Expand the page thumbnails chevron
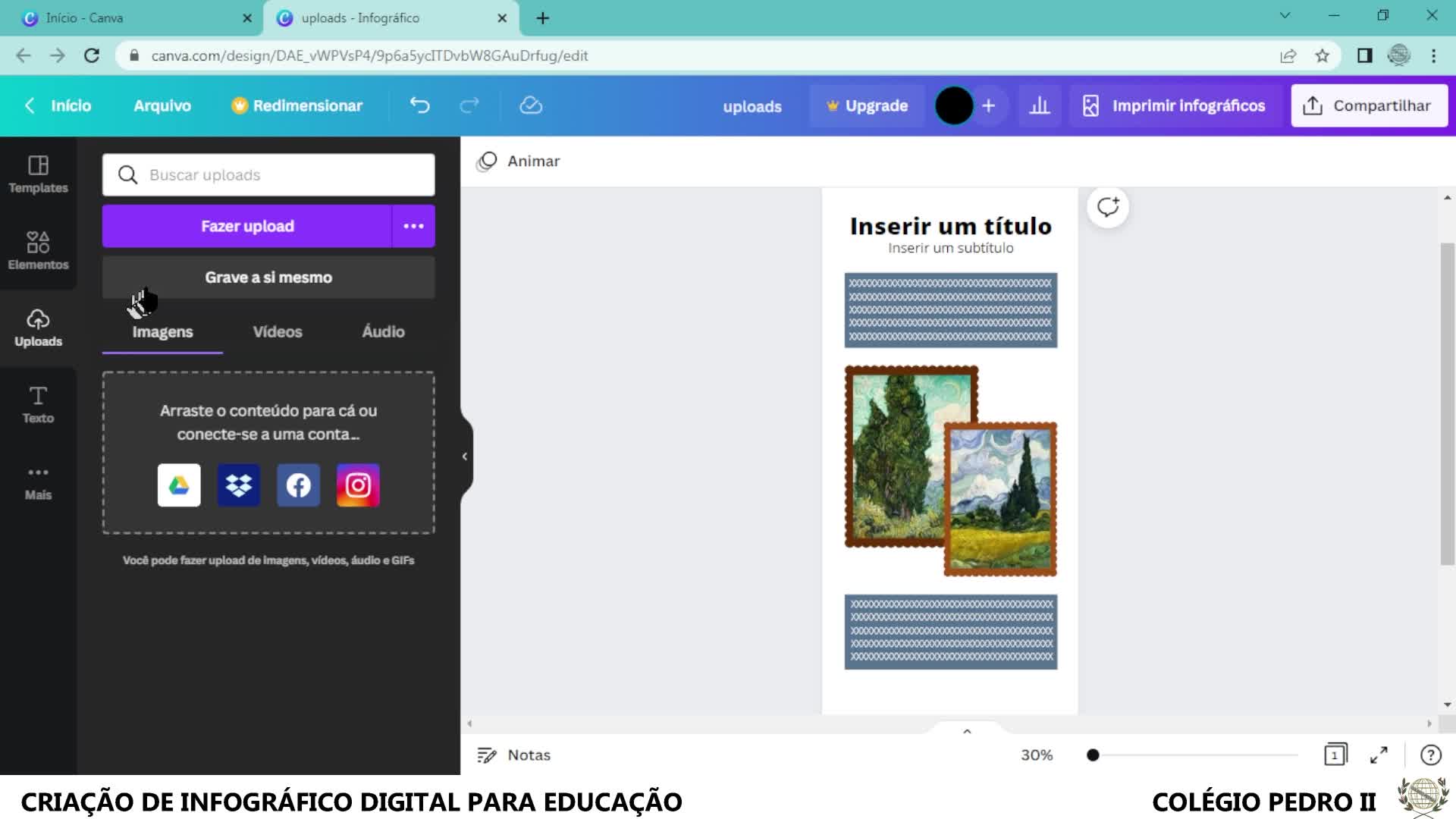Screen dimensions: 1456x819 point(967,731)
